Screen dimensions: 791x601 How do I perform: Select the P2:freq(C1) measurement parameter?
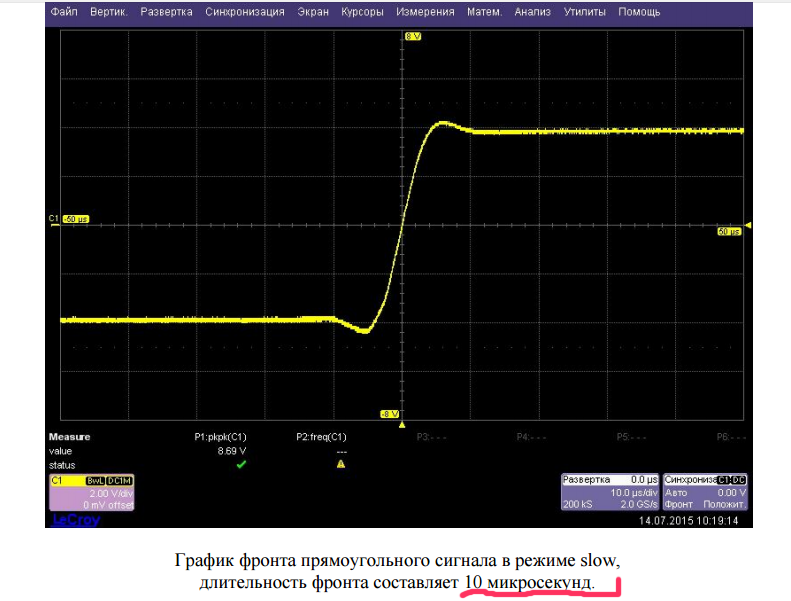(x=321, y=437)
